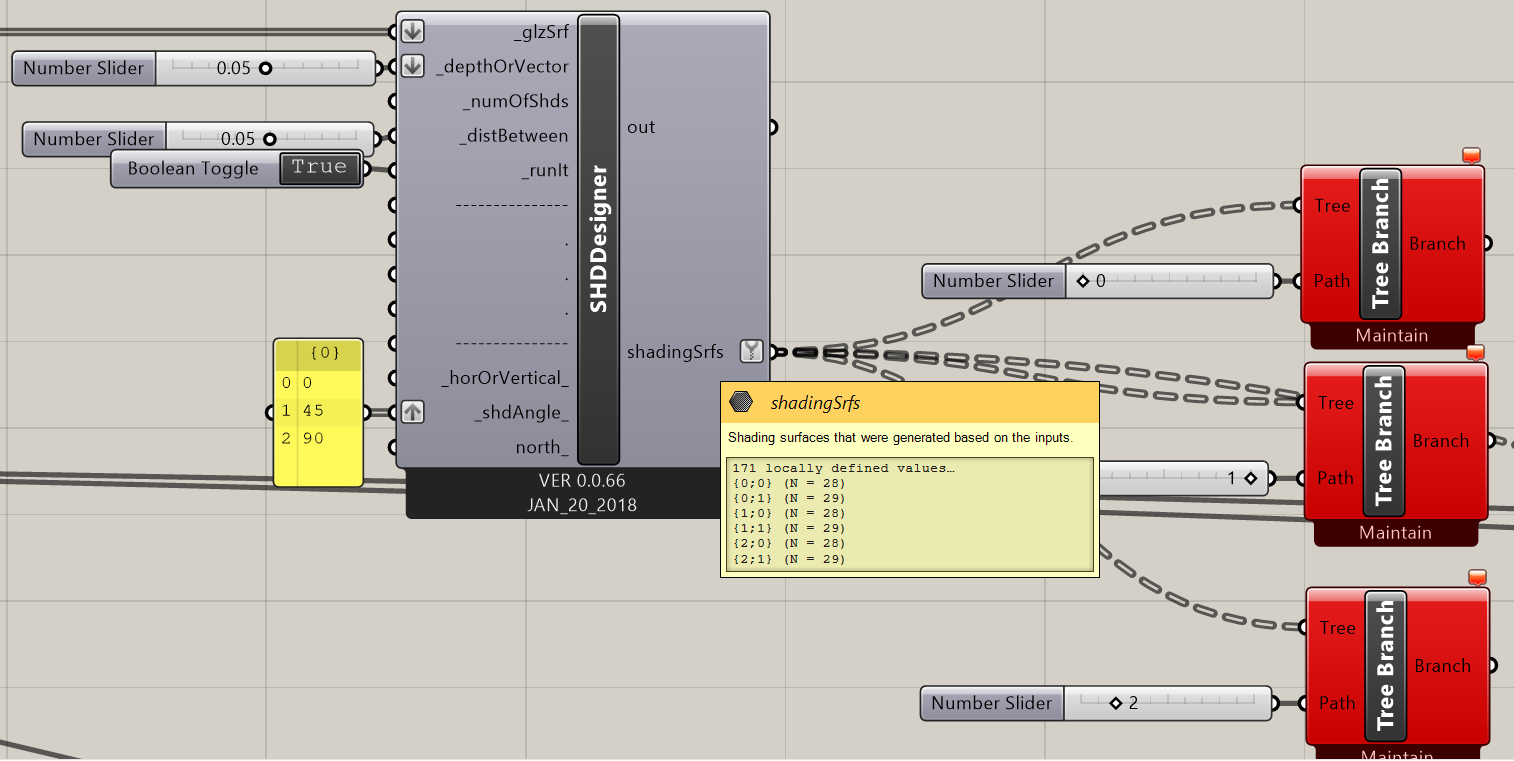
Task: Select the value 45 in the yellow panel
Action: (313, 411)
